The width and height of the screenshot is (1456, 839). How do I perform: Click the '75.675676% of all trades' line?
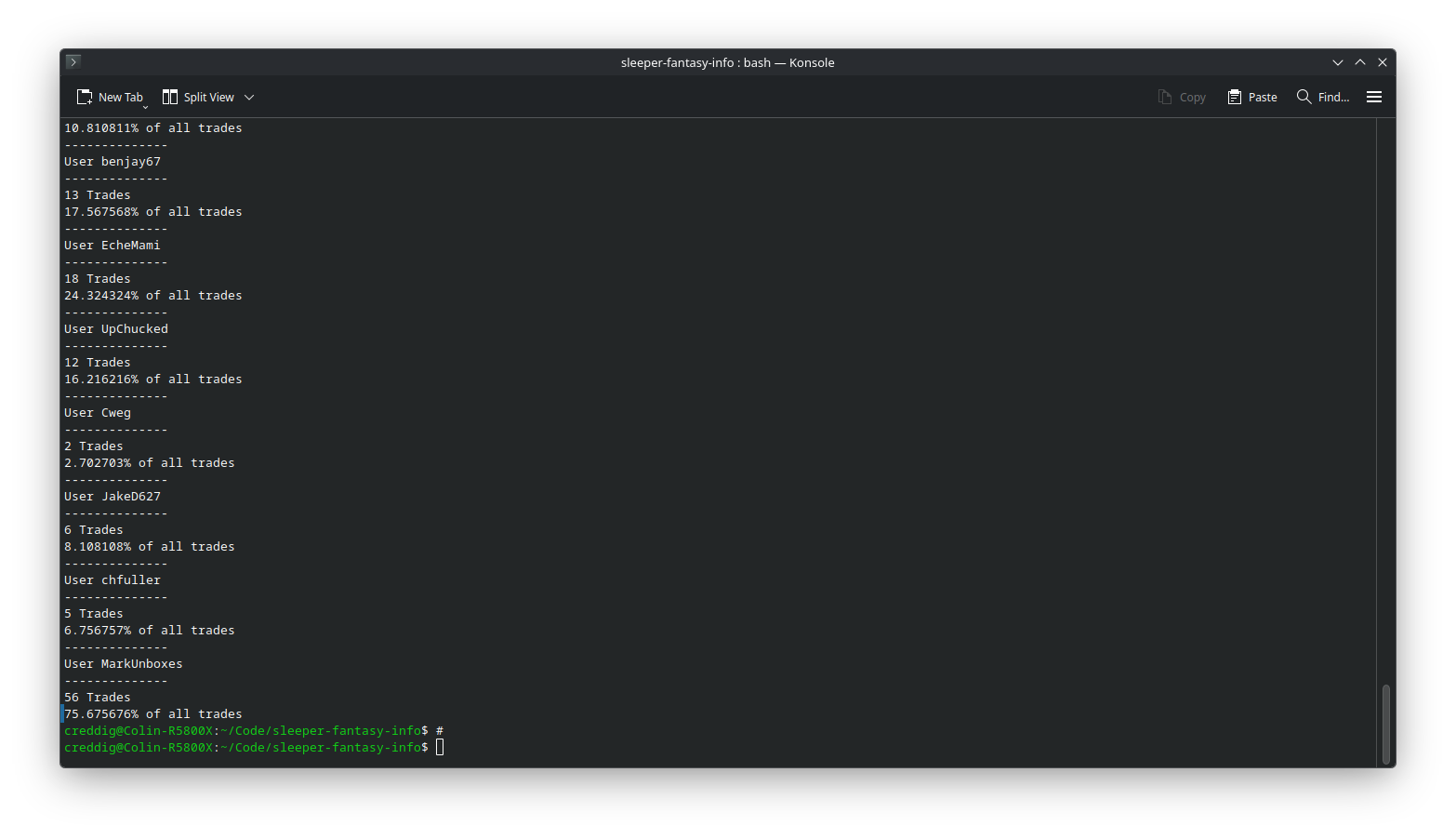point(153,714)
